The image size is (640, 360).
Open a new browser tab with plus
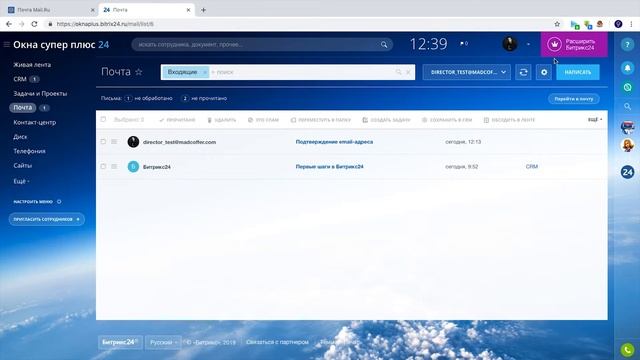tap(203, 10)
